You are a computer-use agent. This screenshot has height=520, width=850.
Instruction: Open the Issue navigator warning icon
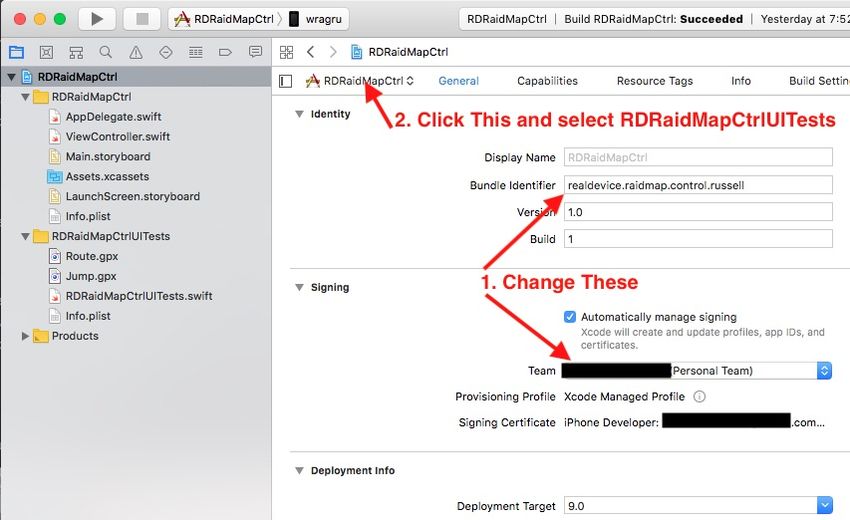[x=136, y=52]
